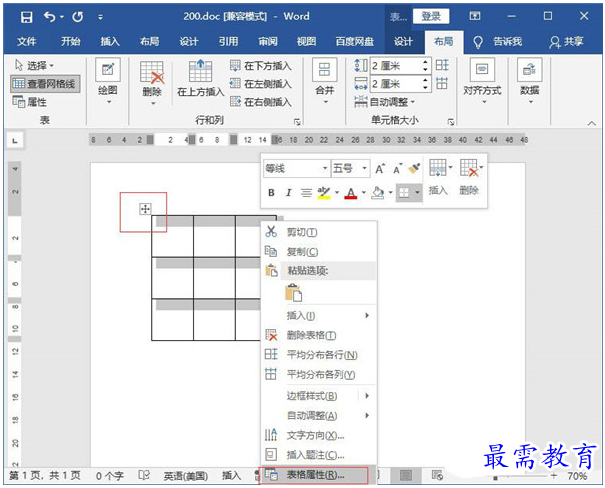
Task: Toggle bold in mini toolbar
Action: [271, 192]
